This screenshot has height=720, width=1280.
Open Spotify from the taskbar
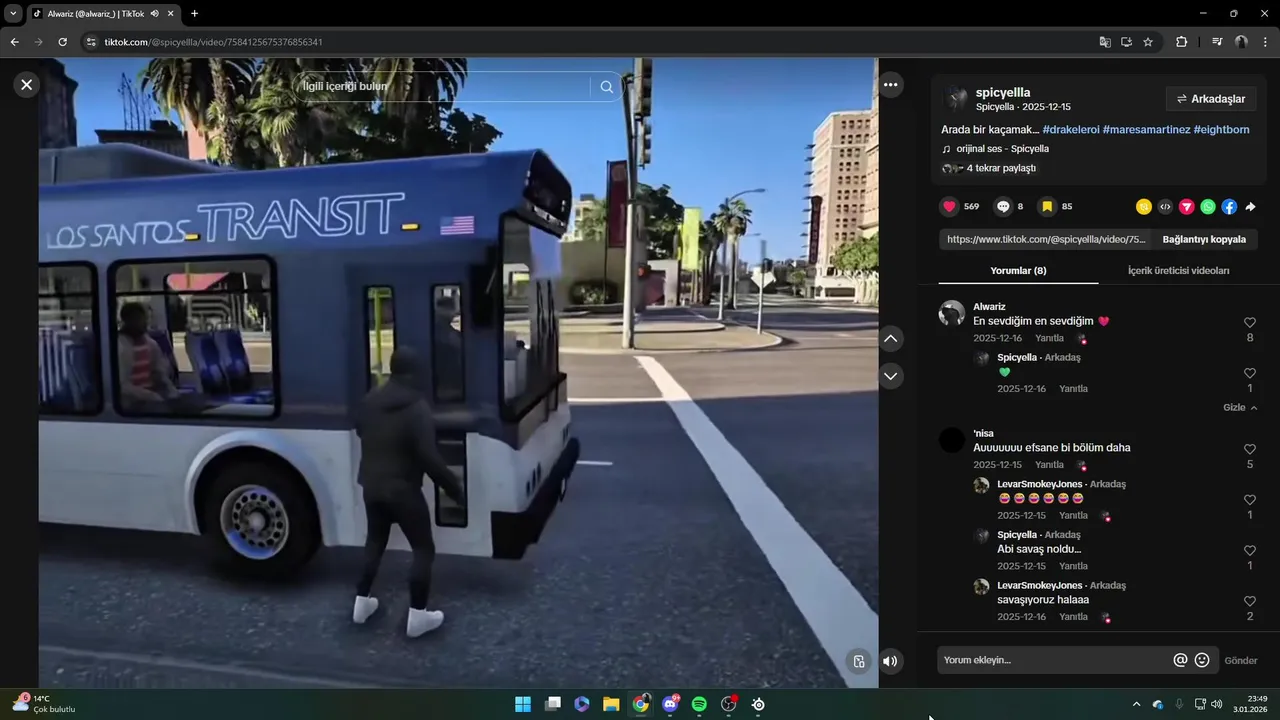click(x=699, y=704)
